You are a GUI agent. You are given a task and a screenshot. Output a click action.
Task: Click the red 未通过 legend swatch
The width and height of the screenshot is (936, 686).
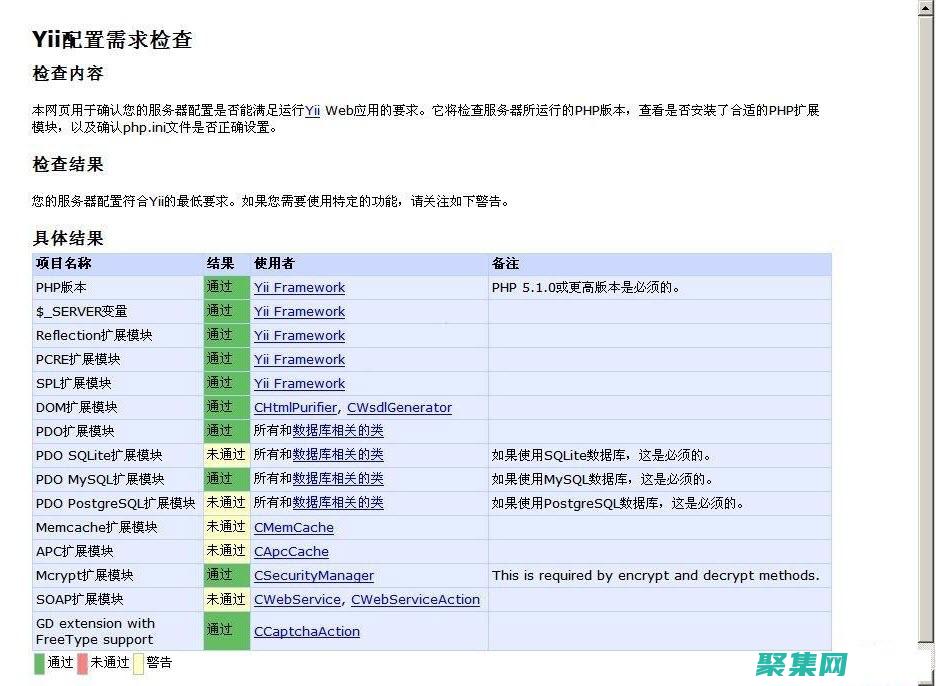tap(81, 662)
